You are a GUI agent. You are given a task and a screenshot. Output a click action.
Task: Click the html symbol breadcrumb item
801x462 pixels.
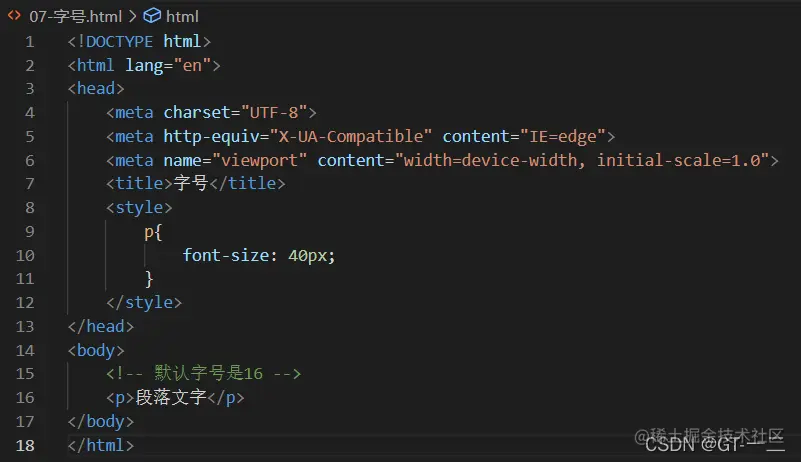tap(182, 16)
